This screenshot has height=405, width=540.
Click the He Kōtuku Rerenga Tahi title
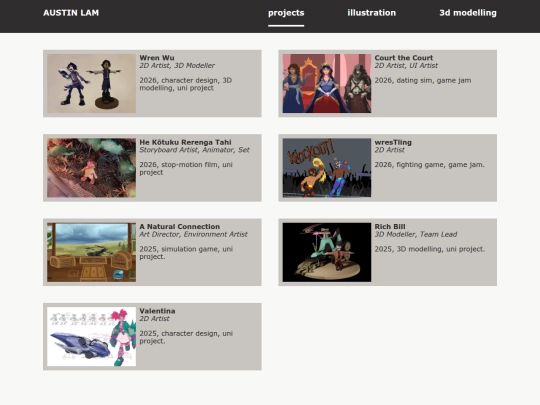pyautogui.click(x=185, y=142)
